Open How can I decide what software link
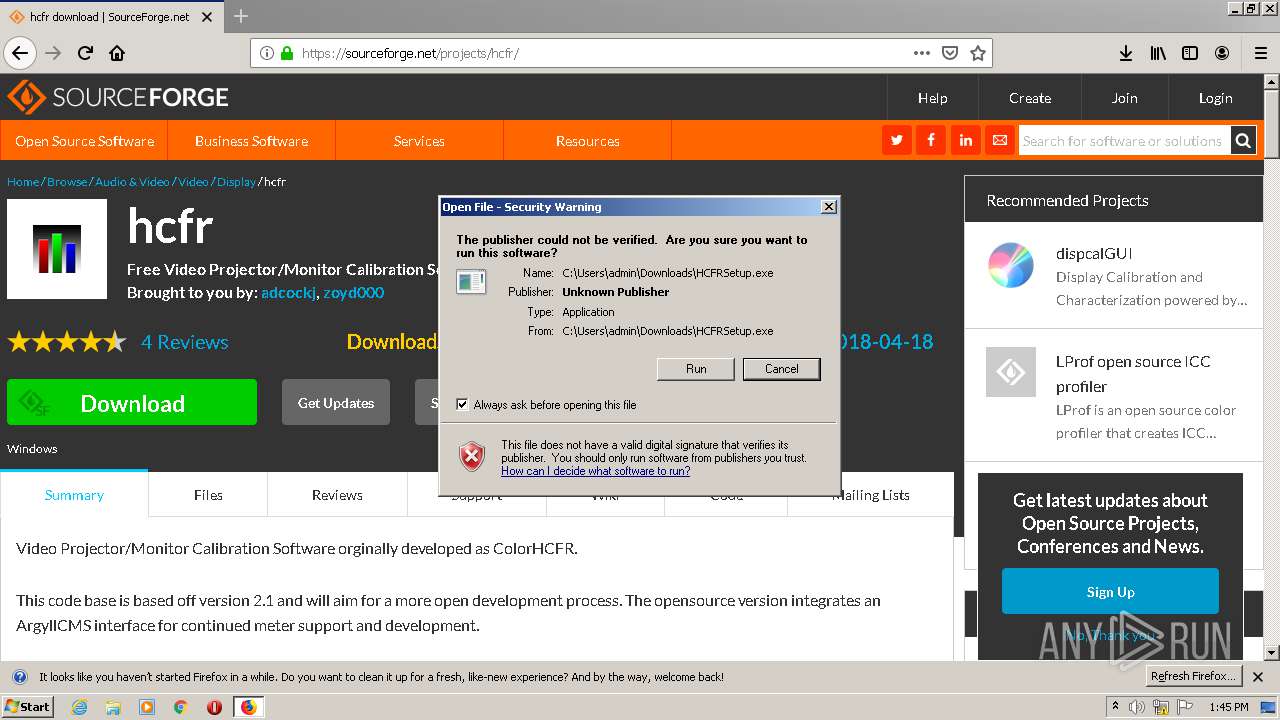Image resolution: width=1280 pixels, height=720 pixels. [x=595, y=471]
